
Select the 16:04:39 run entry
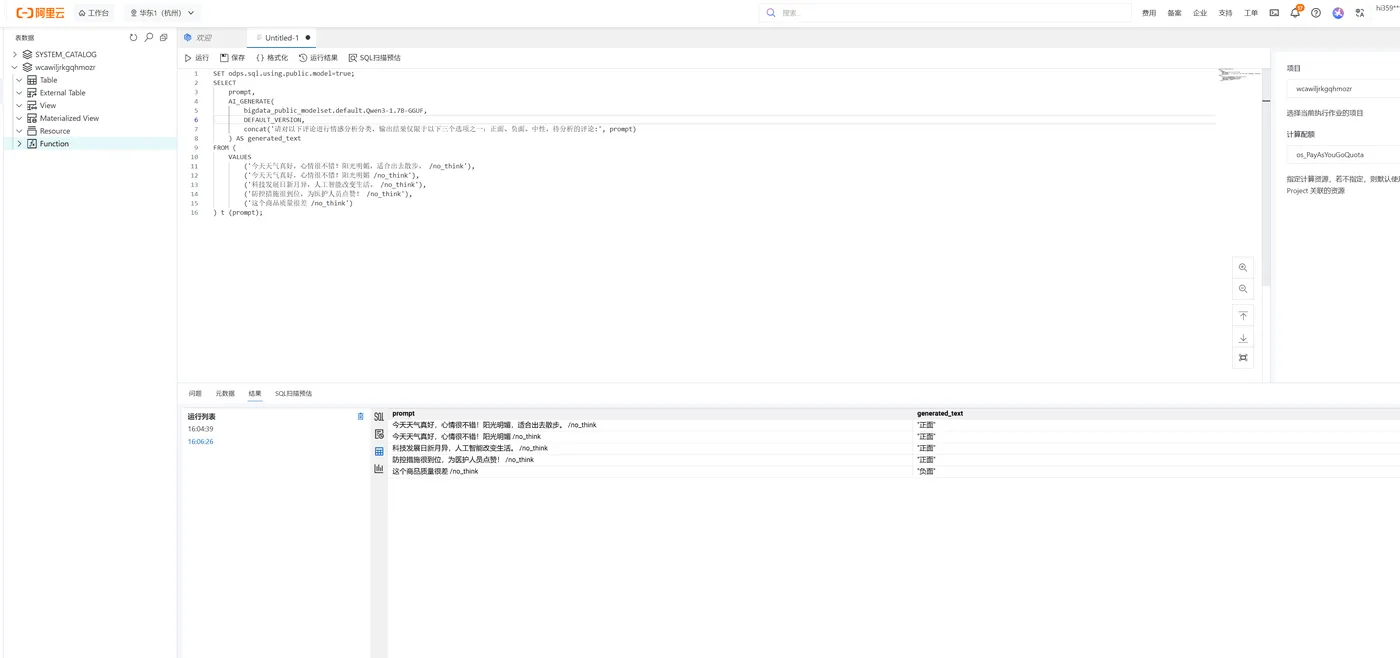pyautogui.click(x=201, y=429)
